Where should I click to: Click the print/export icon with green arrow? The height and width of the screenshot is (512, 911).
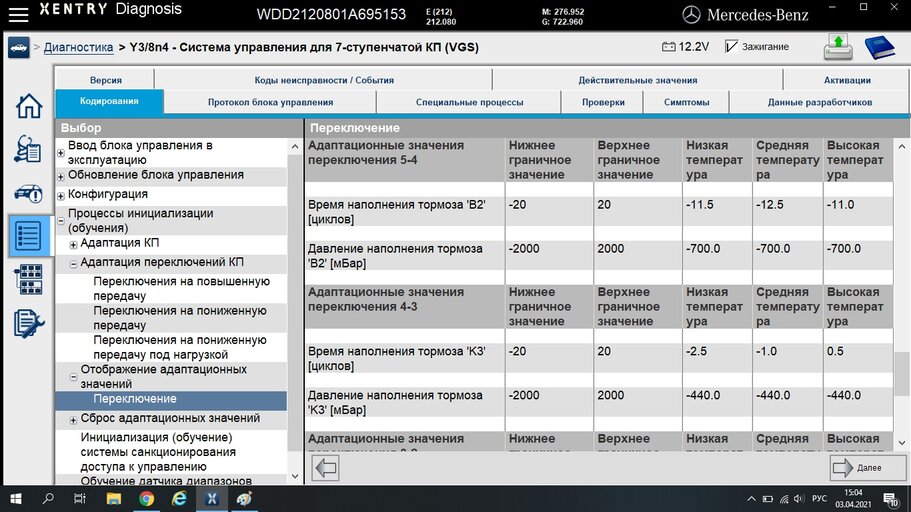coord(838,47)
